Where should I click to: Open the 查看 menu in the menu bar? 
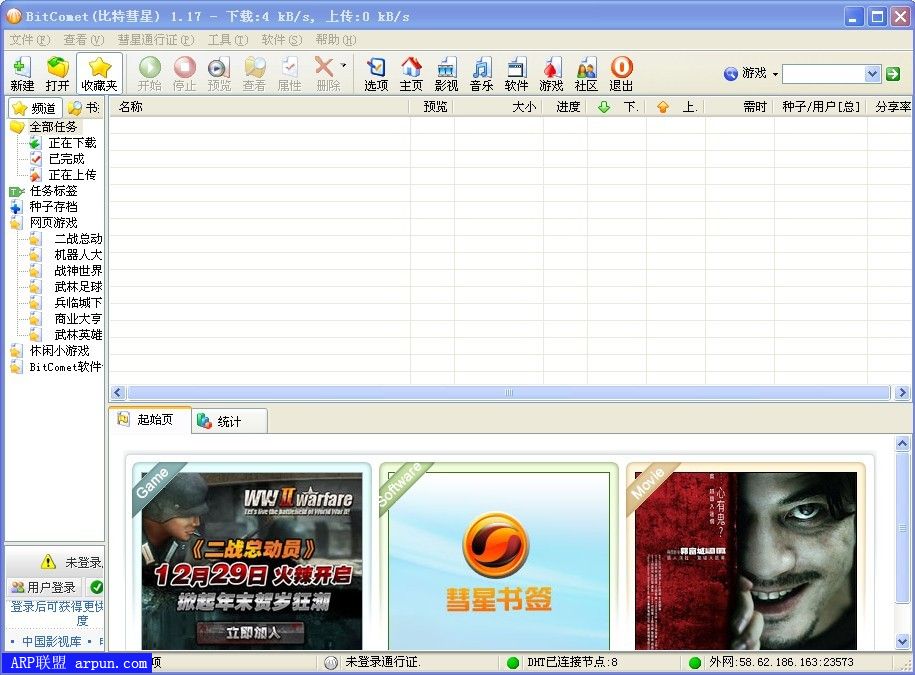pos(83,40)
